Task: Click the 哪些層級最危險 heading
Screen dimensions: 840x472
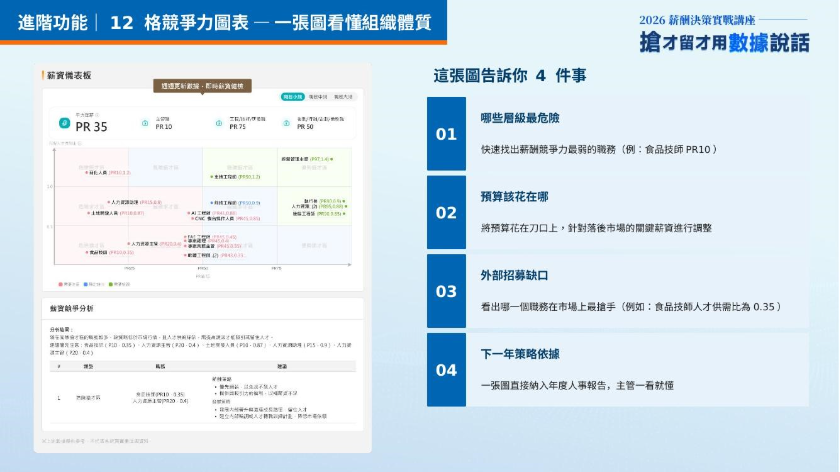Action: click(x=520, y=118)
